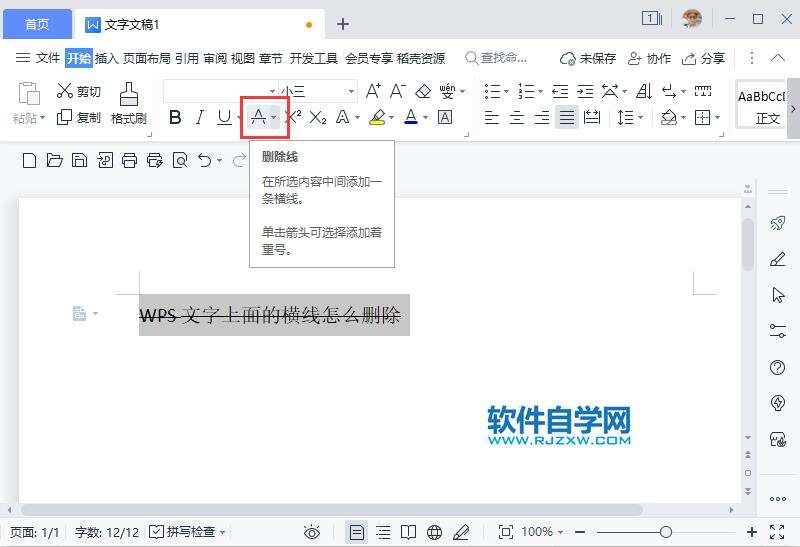
Task: Click the selection arrow tool in sidebar
Action: point(778,295)
